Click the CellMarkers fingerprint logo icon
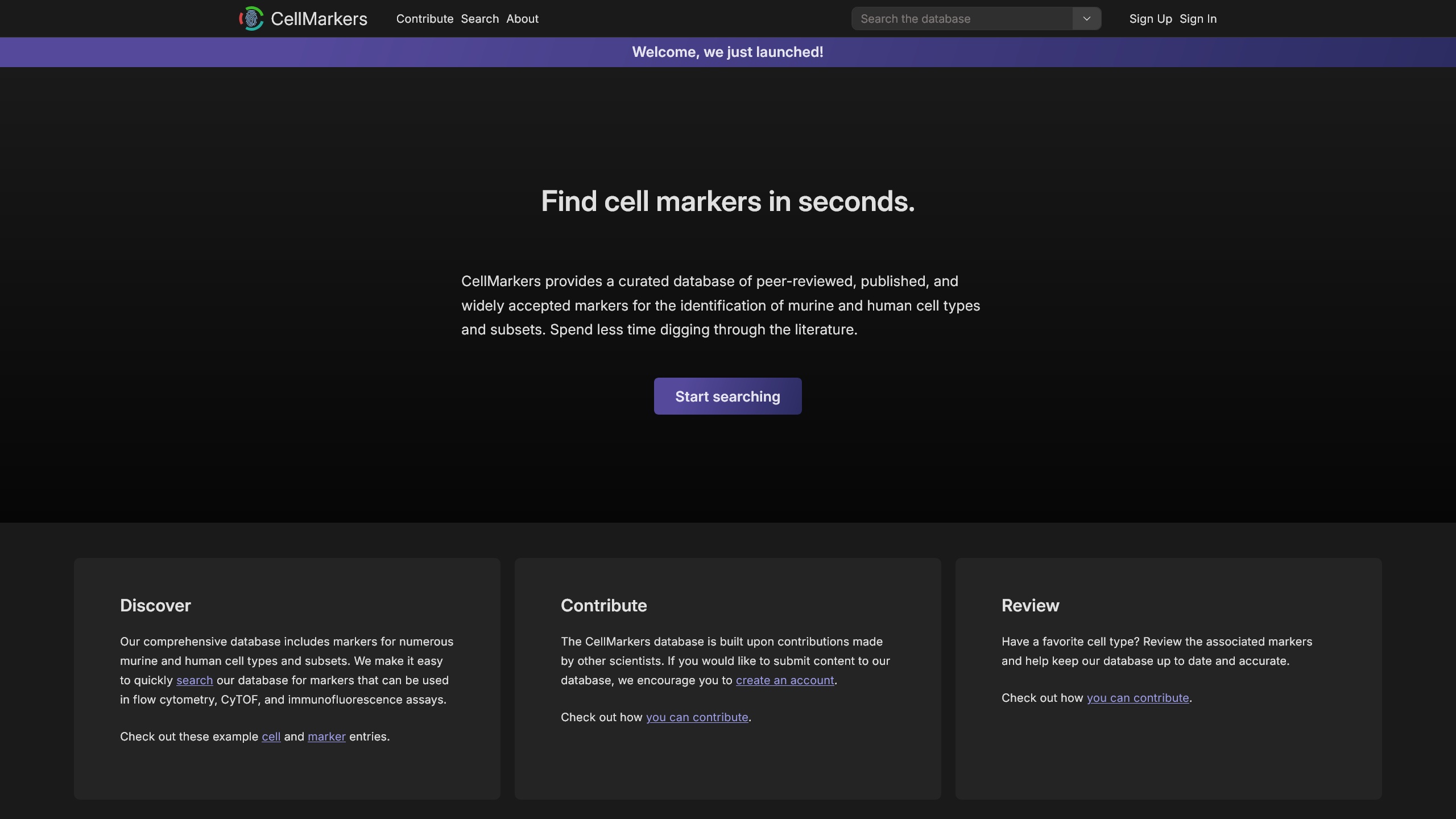This screenshot has height=819, width=1456. point(251,19)
